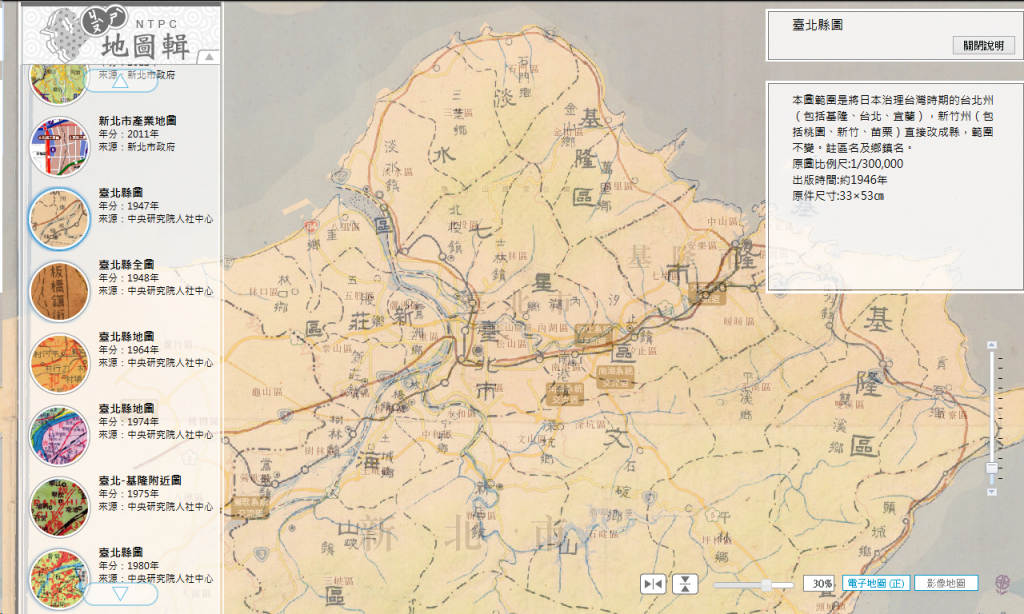The image size is (1024, 614).
Task: Open 1980 臺北縣圖 thumbnail
Action: click(59, 579)
